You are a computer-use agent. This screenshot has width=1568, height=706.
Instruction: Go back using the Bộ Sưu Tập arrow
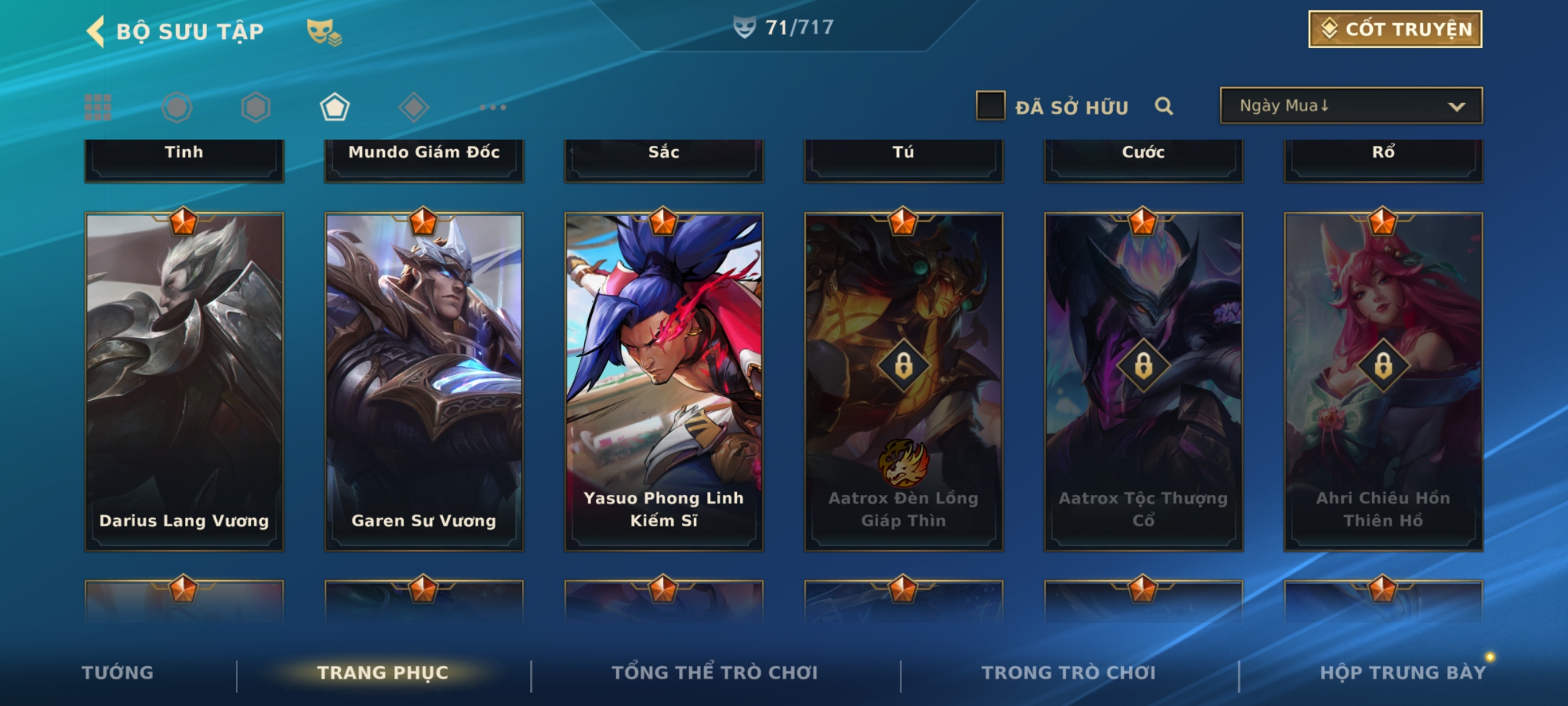(95, 31)
